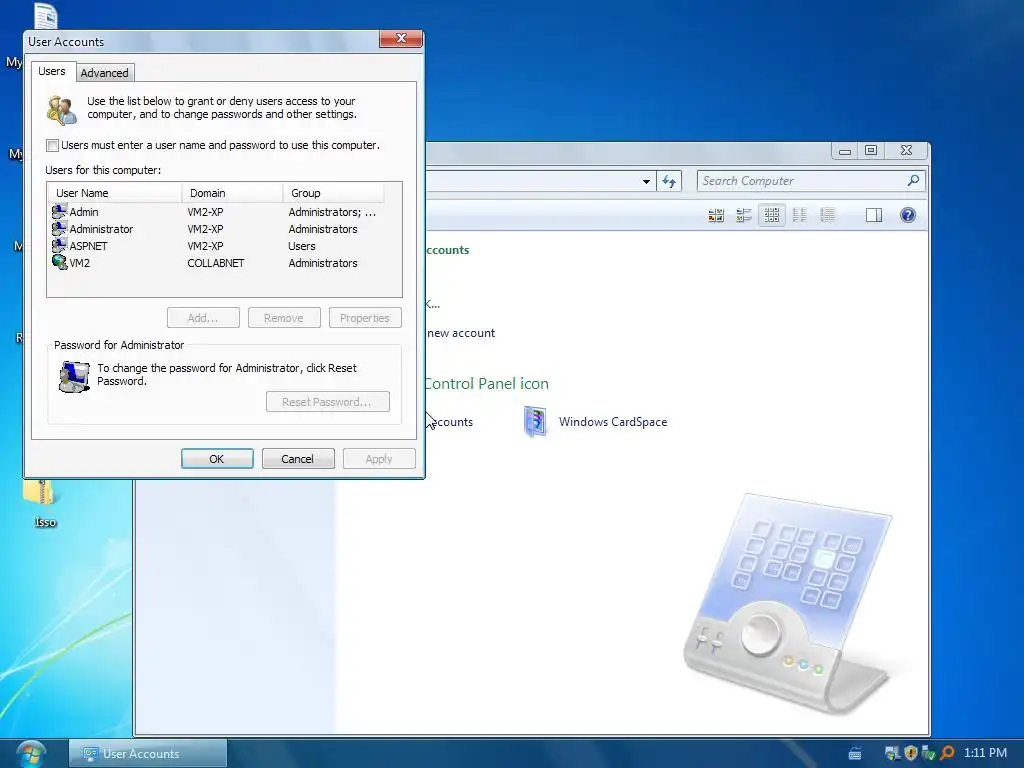Click the Reset Password... button
This screenshot has height=768, width=1024.
click(x=328, y=402)
